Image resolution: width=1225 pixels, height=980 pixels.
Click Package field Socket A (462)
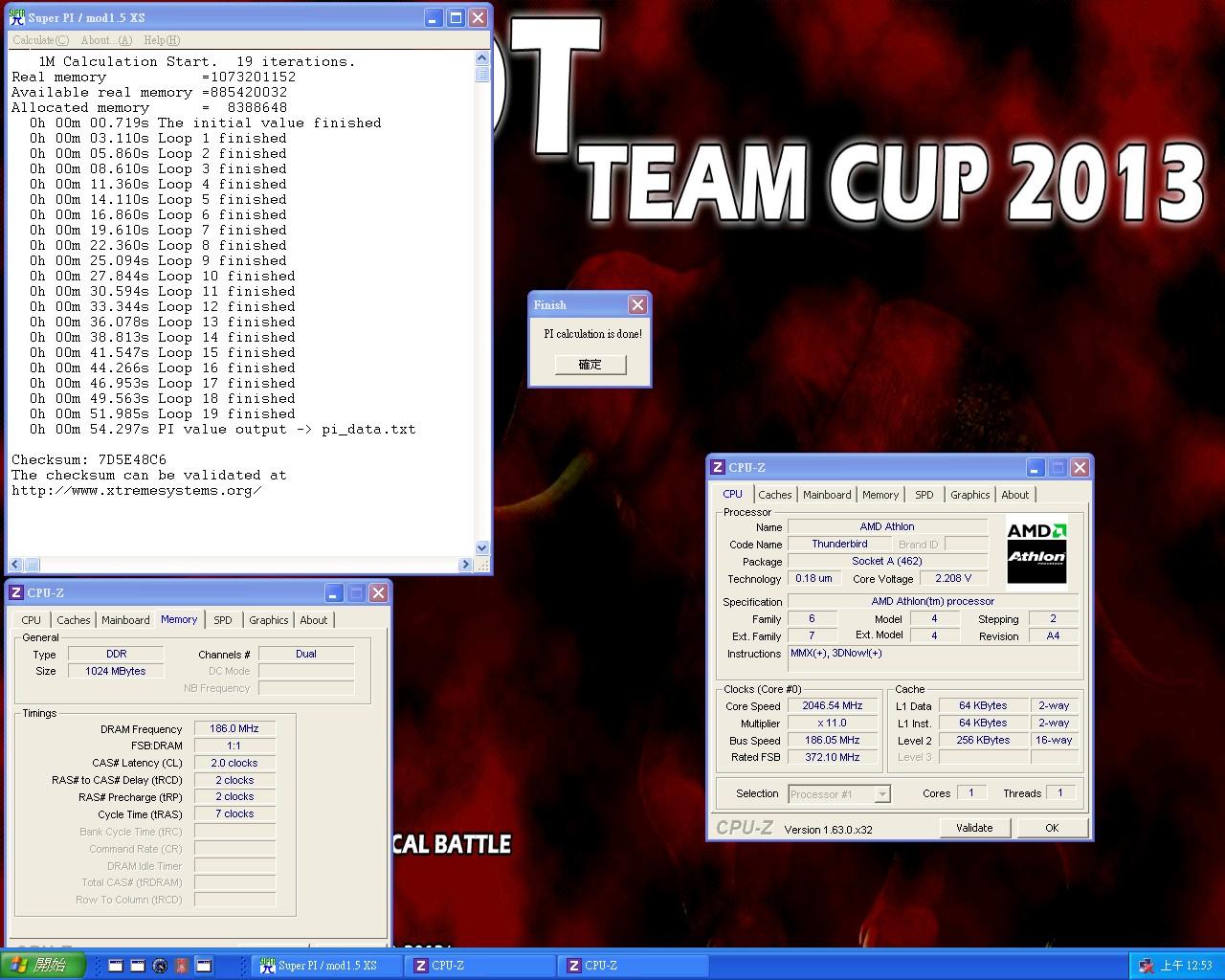[x=887, y=561]
